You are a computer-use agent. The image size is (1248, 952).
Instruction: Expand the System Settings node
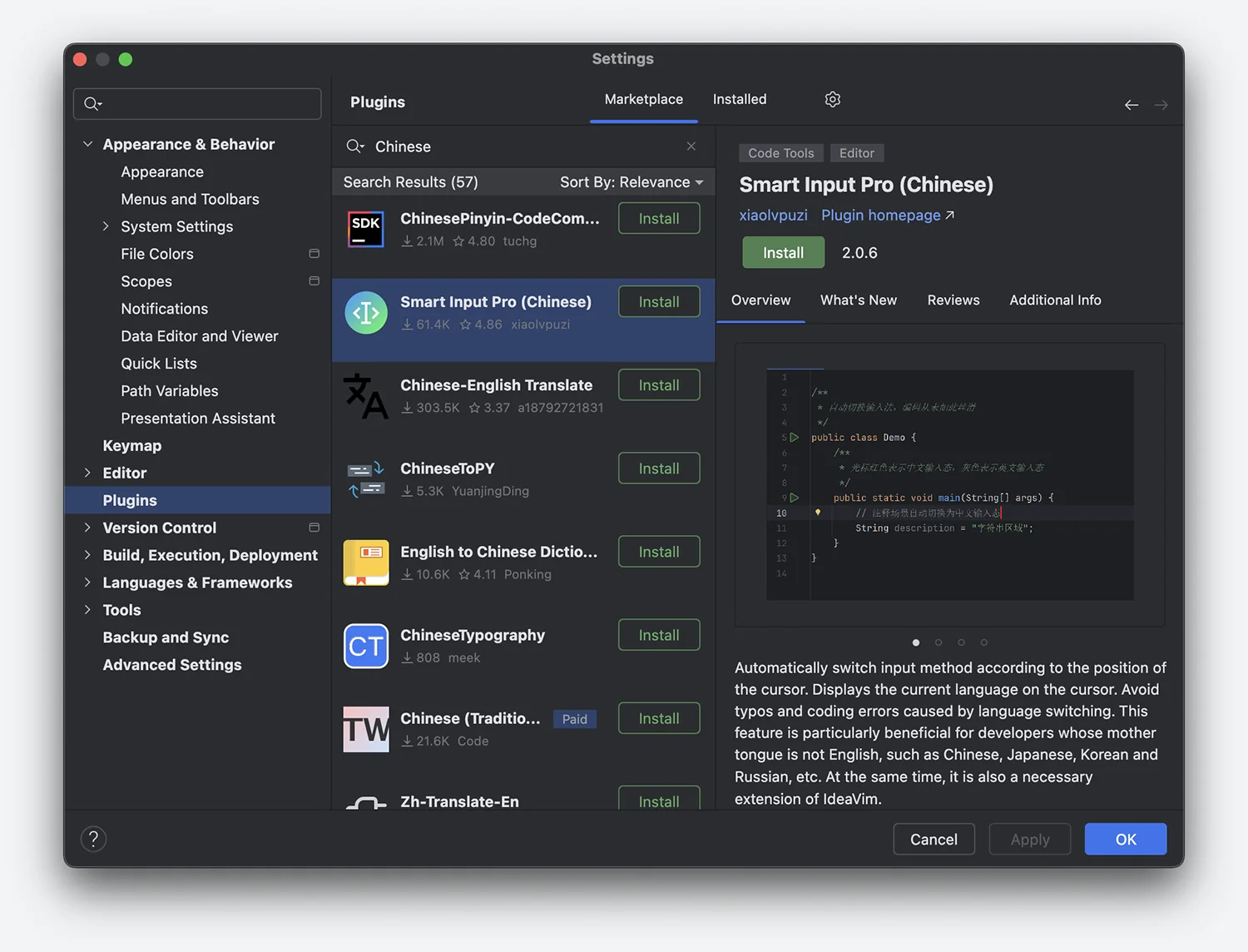tap(106, 226)
